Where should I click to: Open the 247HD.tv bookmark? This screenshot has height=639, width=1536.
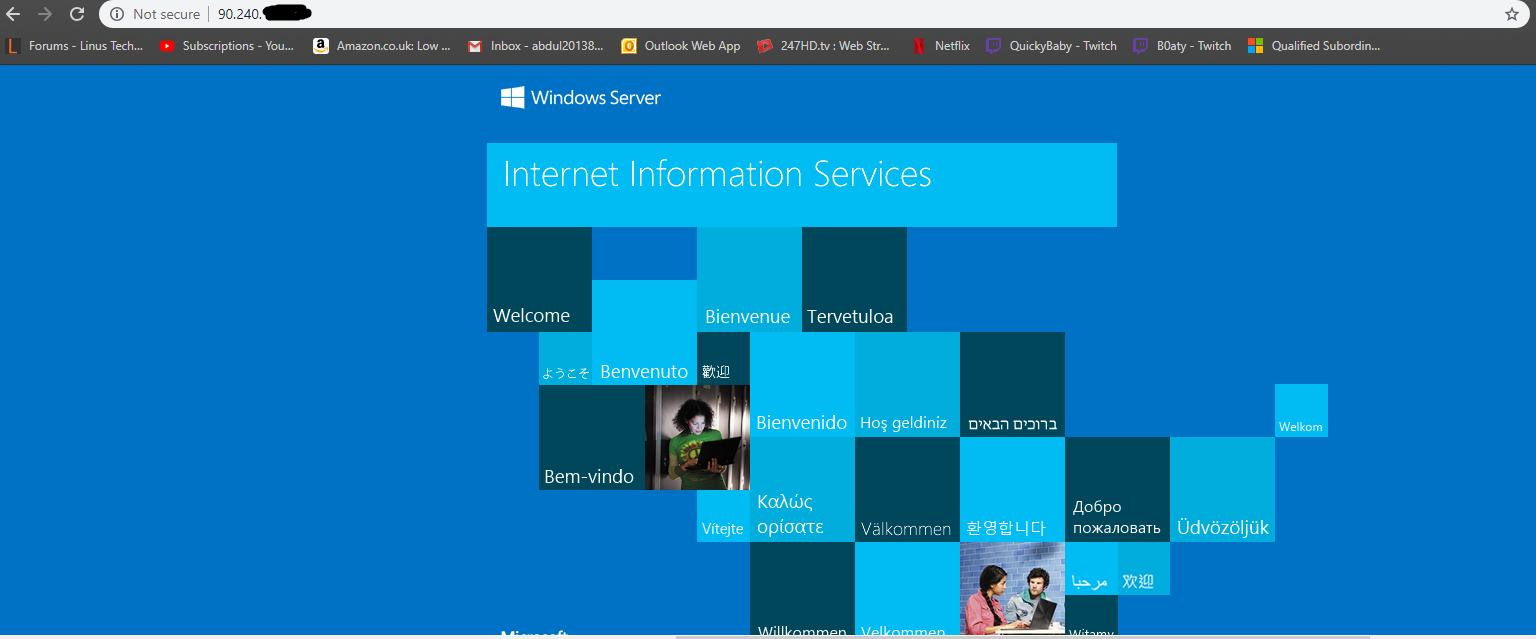coord(823,45)
